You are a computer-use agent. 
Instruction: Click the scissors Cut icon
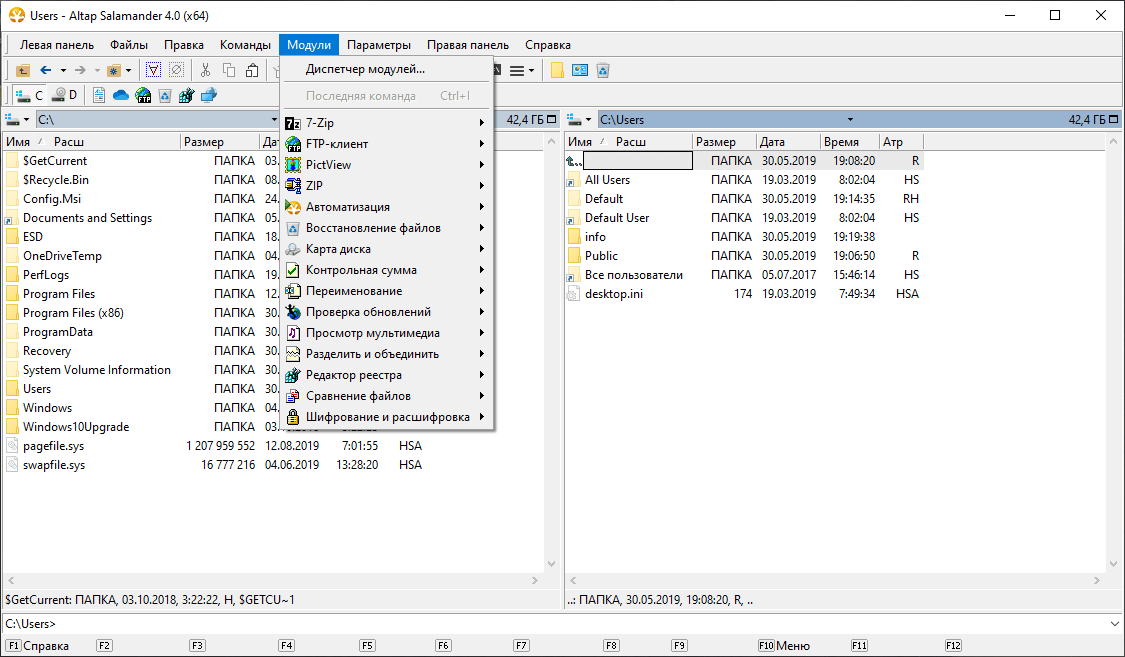205,70
